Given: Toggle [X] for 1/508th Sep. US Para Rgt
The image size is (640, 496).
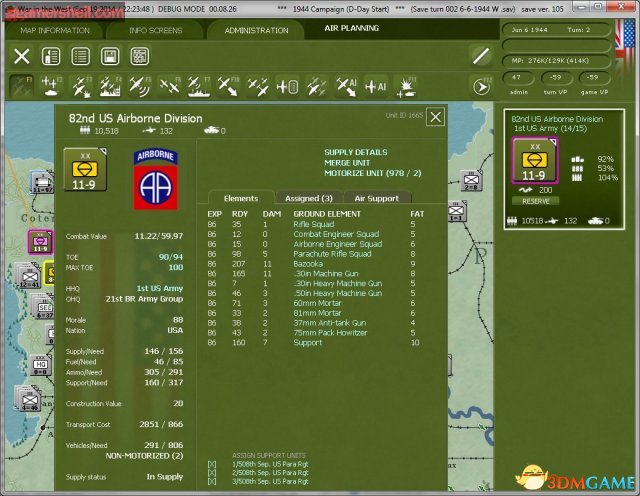Looking at the screenshot, I should point(211,465).
